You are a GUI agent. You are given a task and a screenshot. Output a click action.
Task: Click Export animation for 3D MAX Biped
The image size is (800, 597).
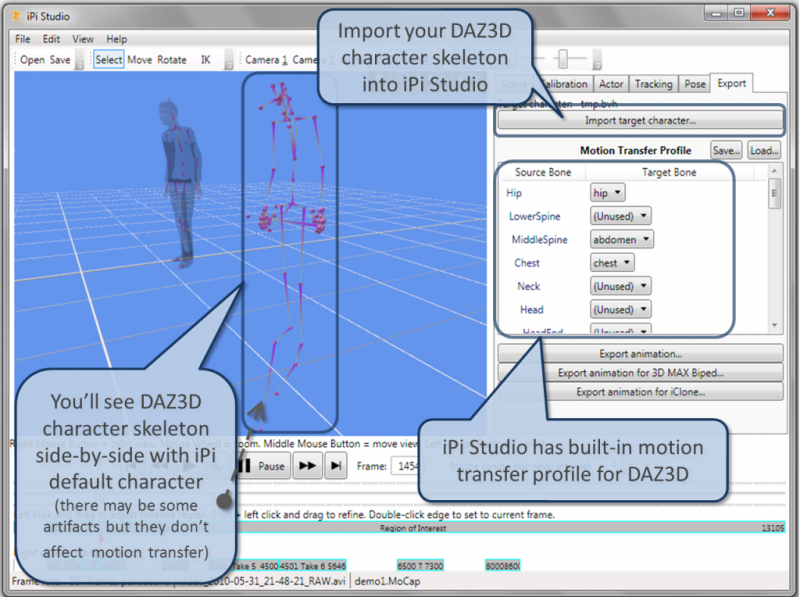[640, 373]
